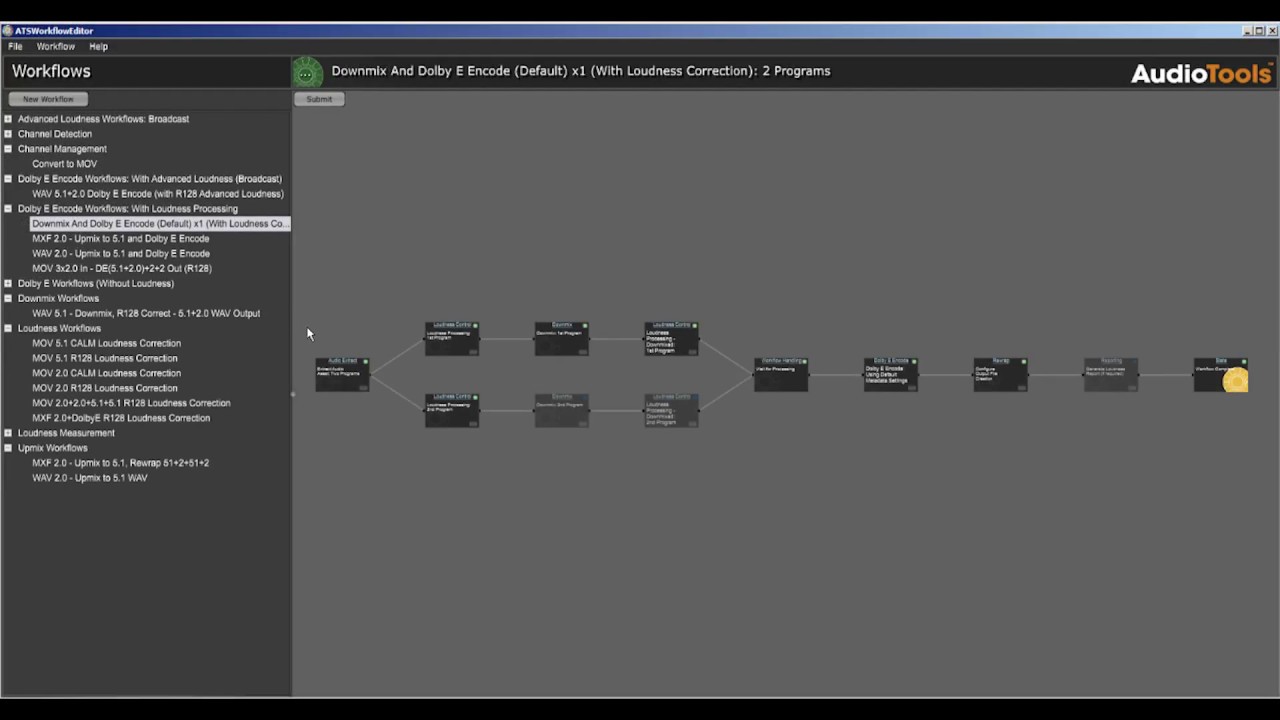
Task: Open the Workflow menu
Action: 55,46
